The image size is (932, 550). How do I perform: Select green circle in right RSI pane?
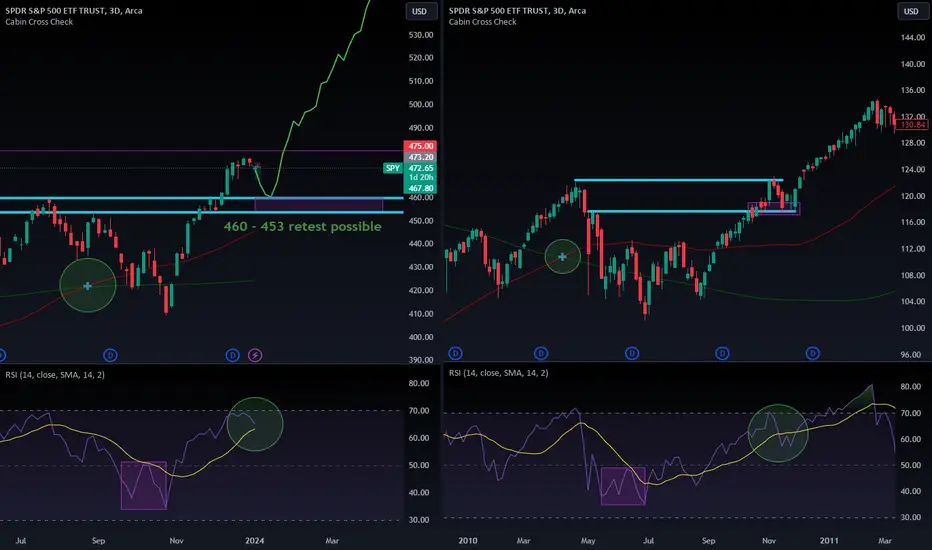[777, 433]
